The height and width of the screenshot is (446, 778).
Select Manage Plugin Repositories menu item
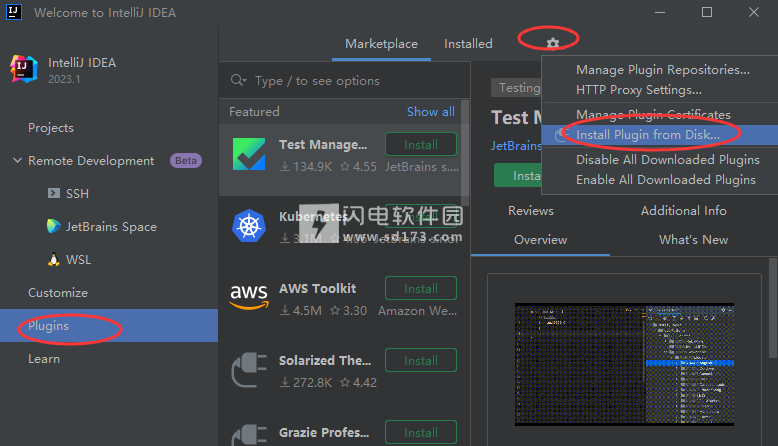[x=662, y=70]
